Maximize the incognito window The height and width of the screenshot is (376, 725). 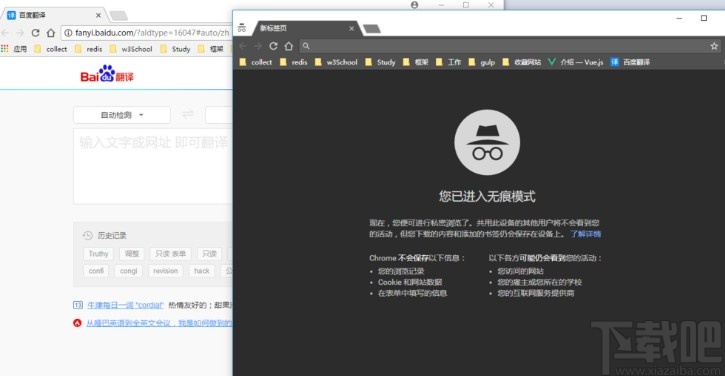[704, 18]
